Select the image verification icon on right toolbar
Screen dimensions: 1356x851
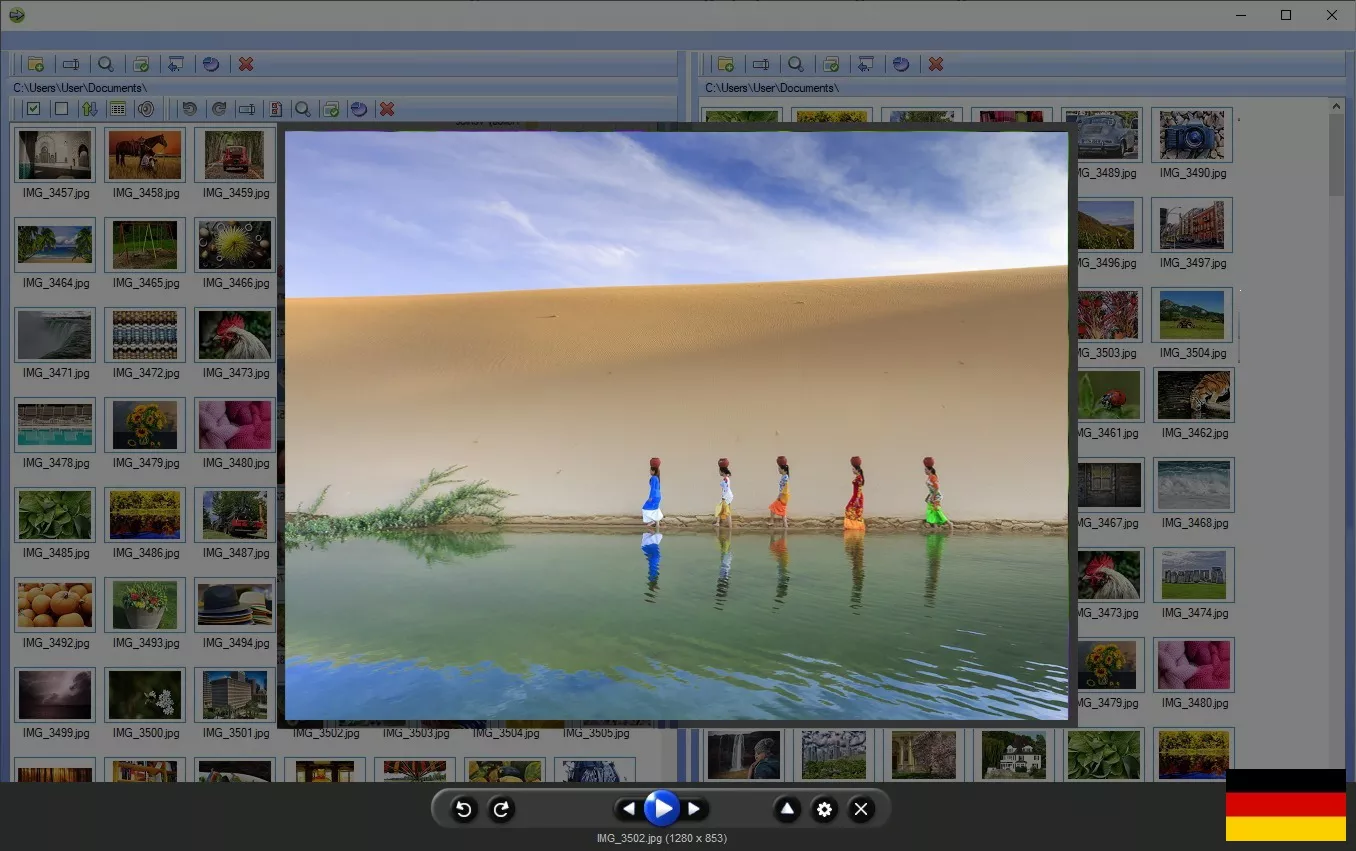pos(831,64)
